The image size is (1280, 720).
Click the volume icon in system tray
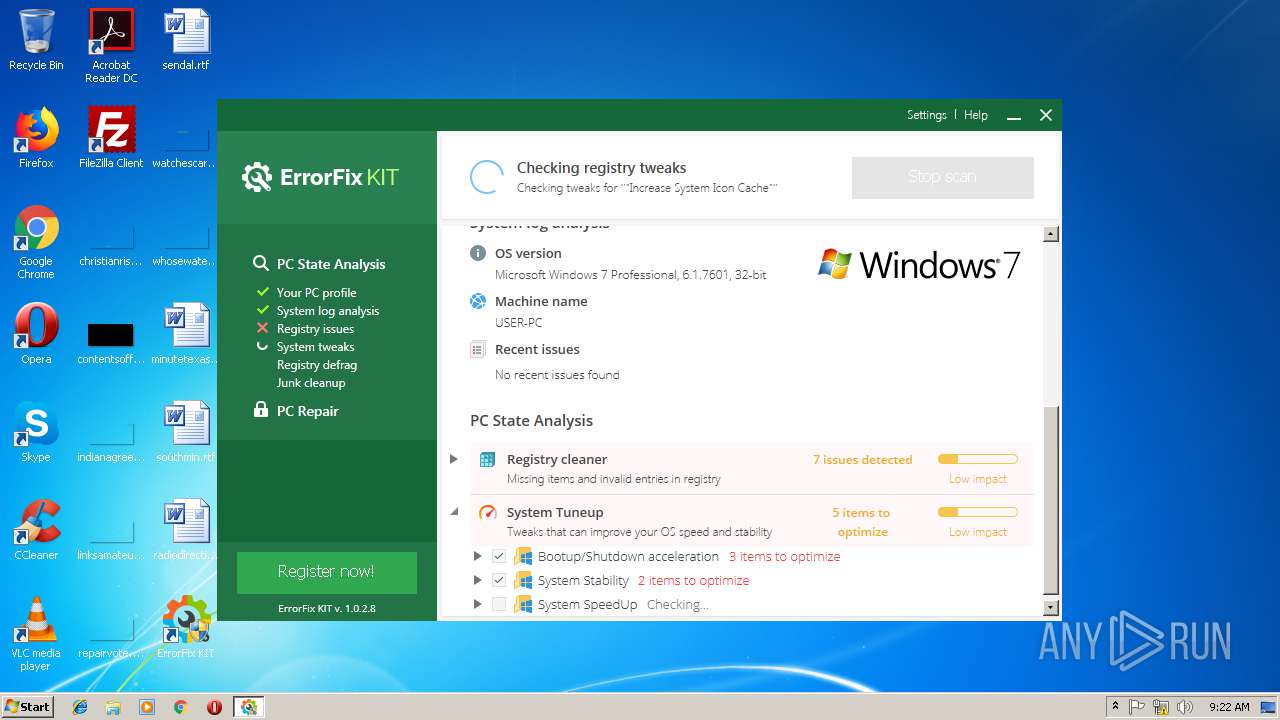tap(1186, 707)
